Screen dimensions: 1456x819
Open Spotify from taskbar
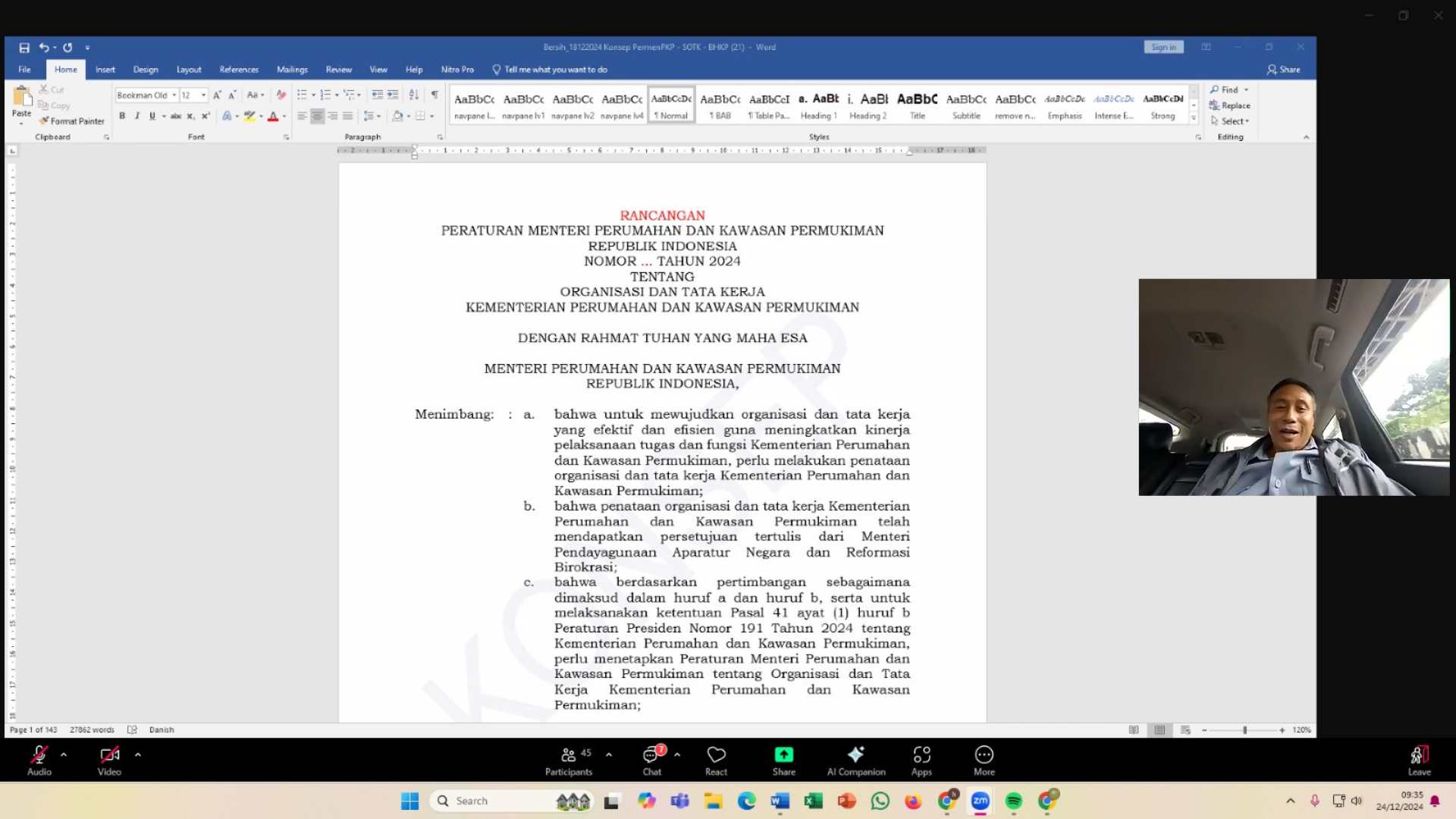click(1014, 801)
